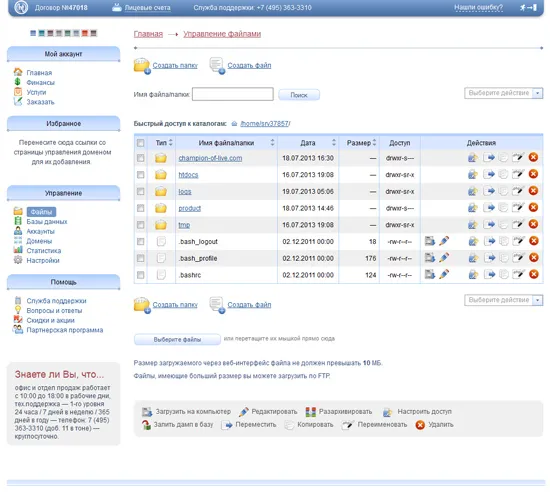Image resolution: width=550 pixels, height=496 pixels.
Task: Copy the logs folder
Action: (503, 191)
